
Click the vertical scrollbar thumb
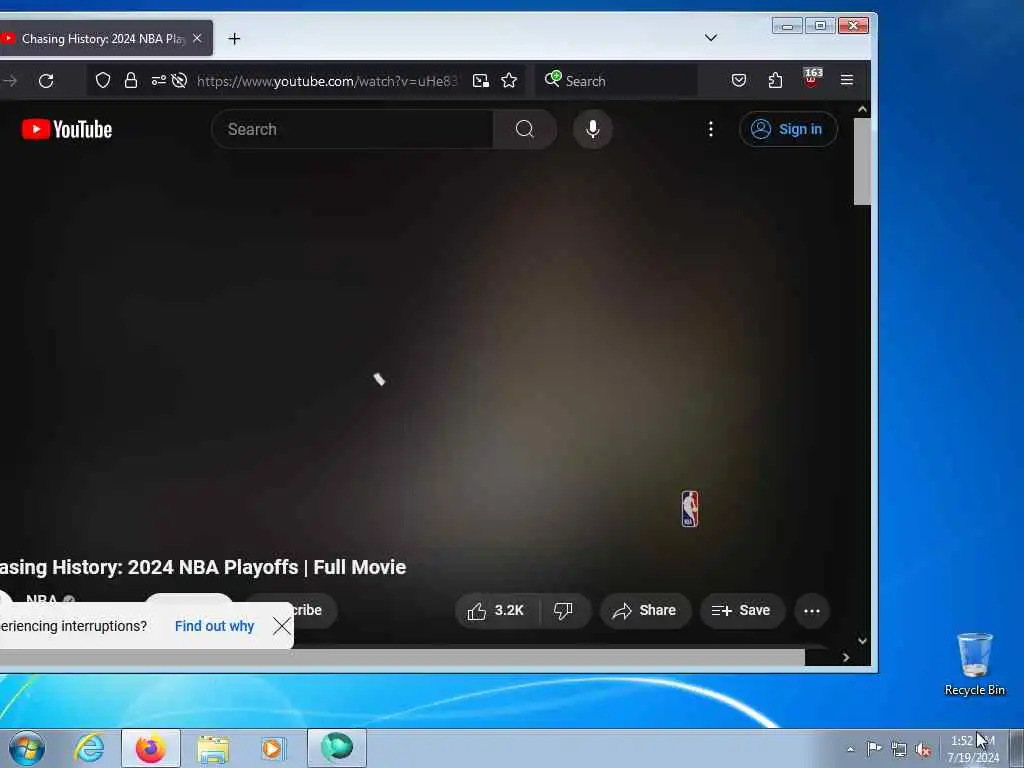coord(862,161)
